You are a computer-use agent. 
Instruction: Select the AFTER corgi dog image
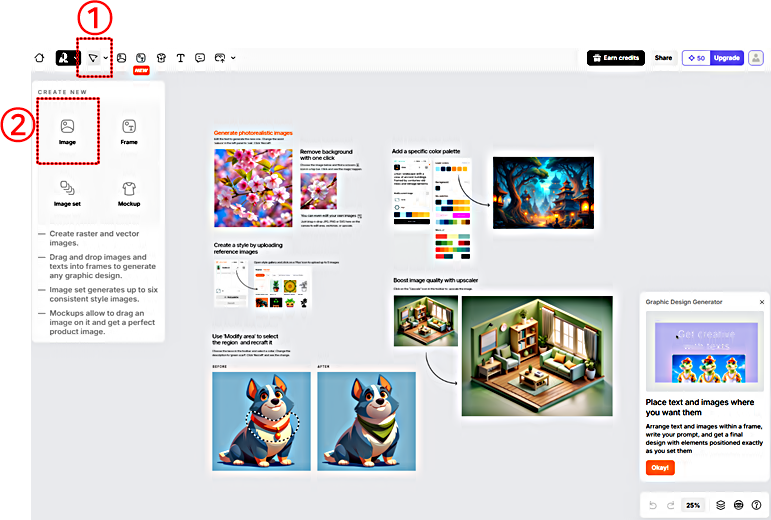pos(366,421)
